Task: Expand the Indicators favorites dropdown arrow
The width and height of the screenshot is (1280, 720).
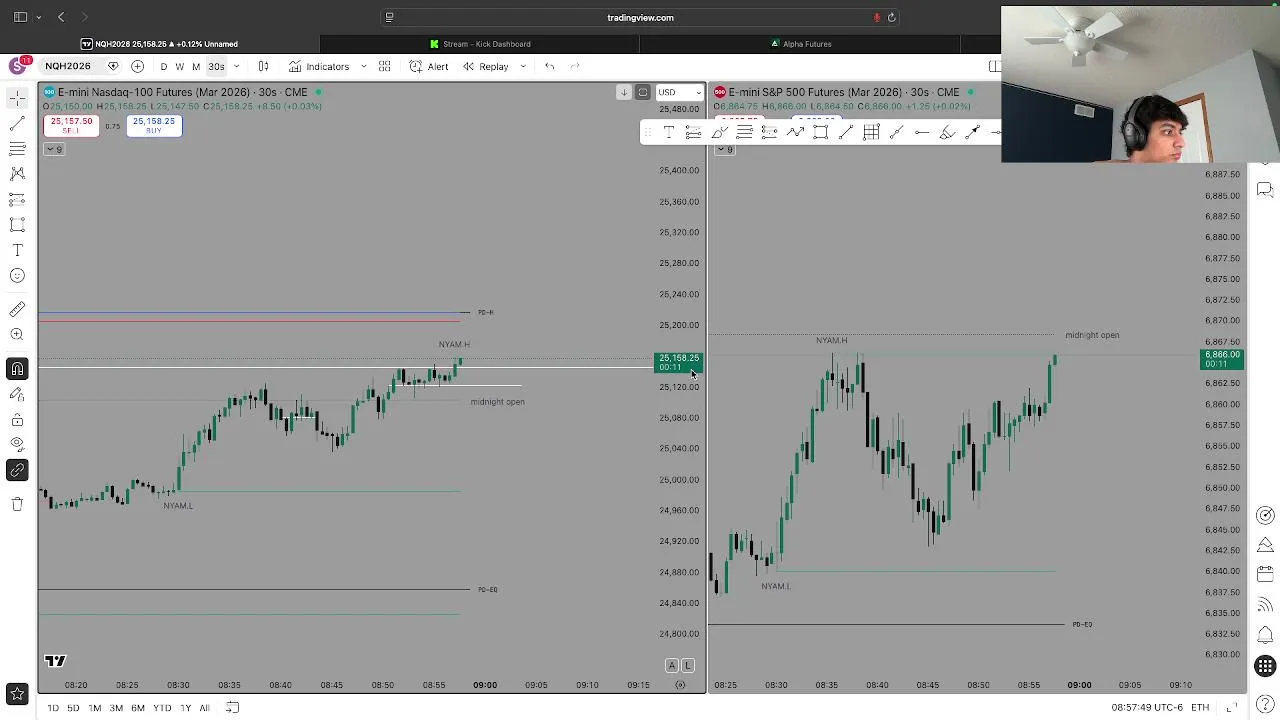Action: (363, 66)
